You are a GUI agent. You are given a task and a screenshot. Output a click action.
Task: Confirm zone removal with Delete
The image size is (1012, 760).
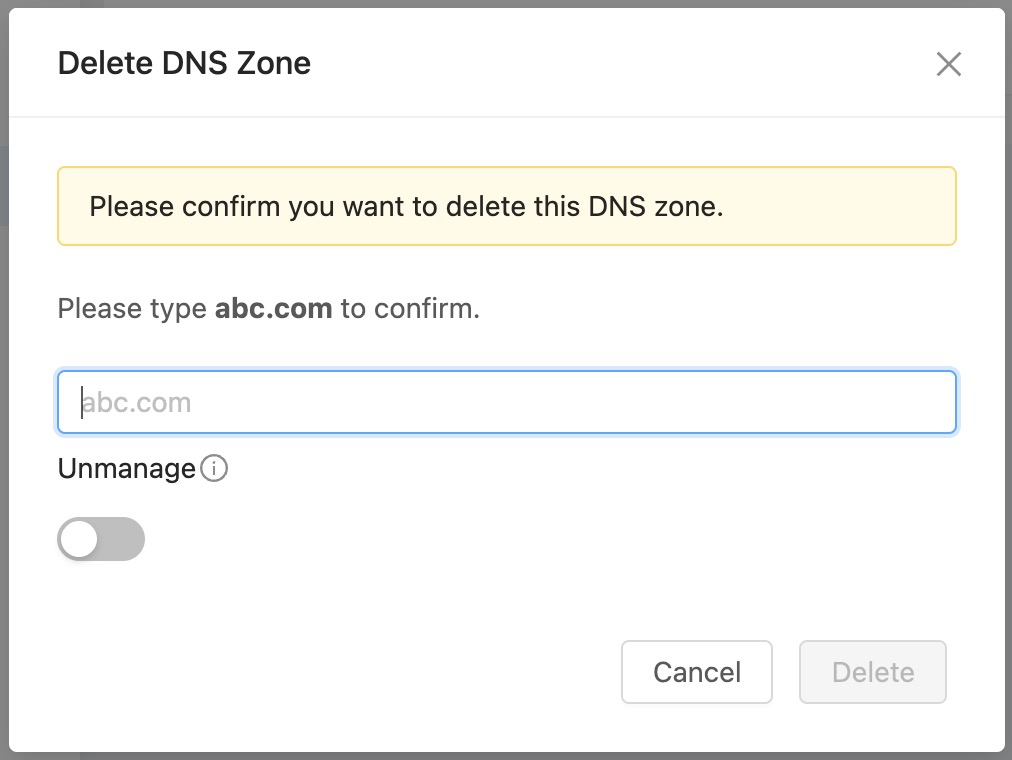(873, 672)
